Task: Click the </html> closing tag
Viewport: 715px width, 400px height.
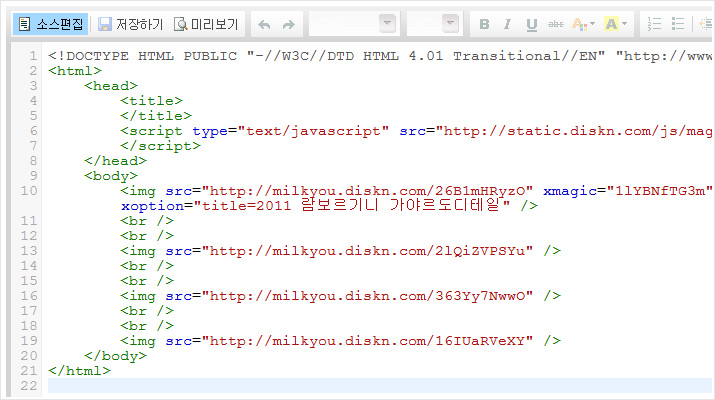Action: [x=79, y=371]
